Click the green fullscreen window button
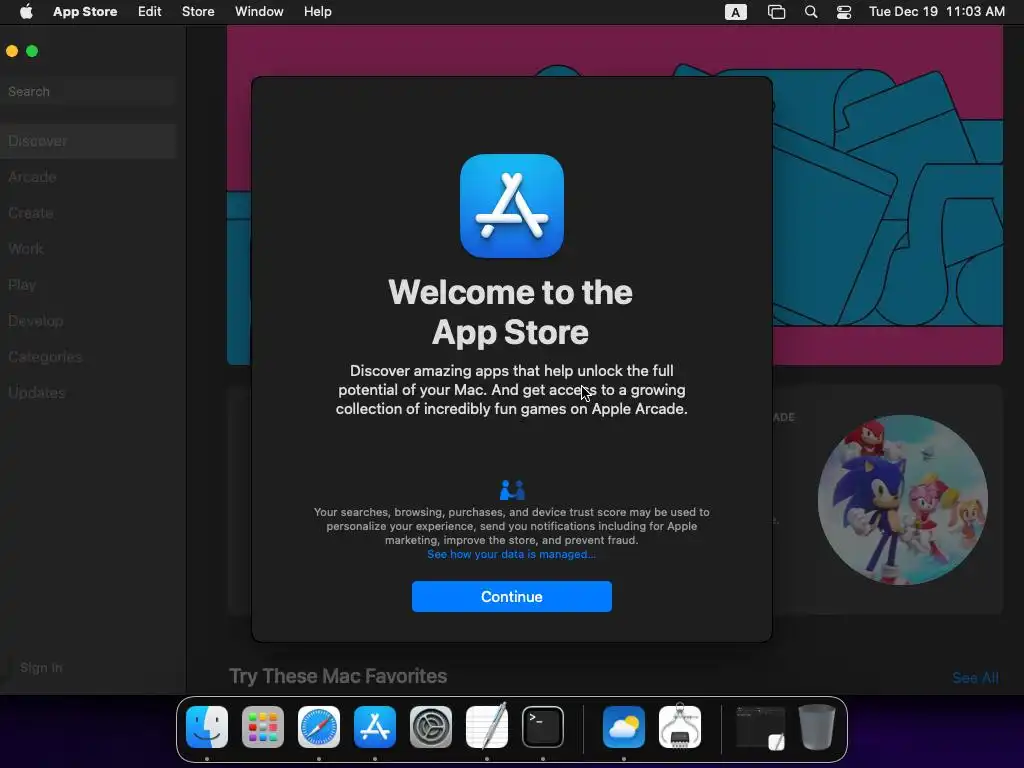 click(x=32, y=51)
